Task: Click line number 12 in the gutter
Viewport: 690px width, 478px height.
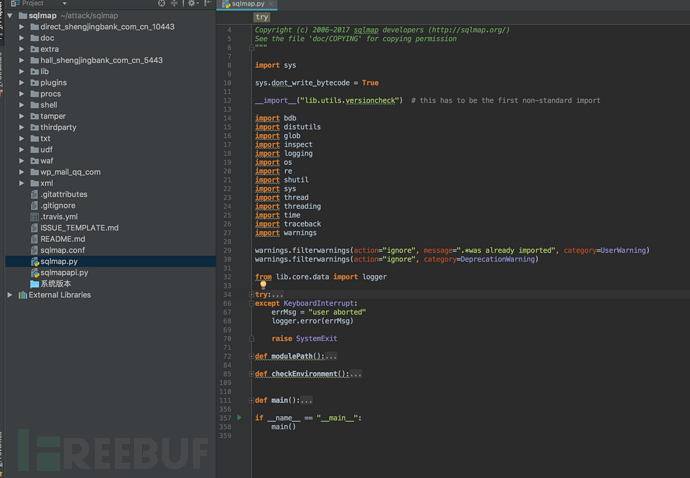Action: point(227,100)
